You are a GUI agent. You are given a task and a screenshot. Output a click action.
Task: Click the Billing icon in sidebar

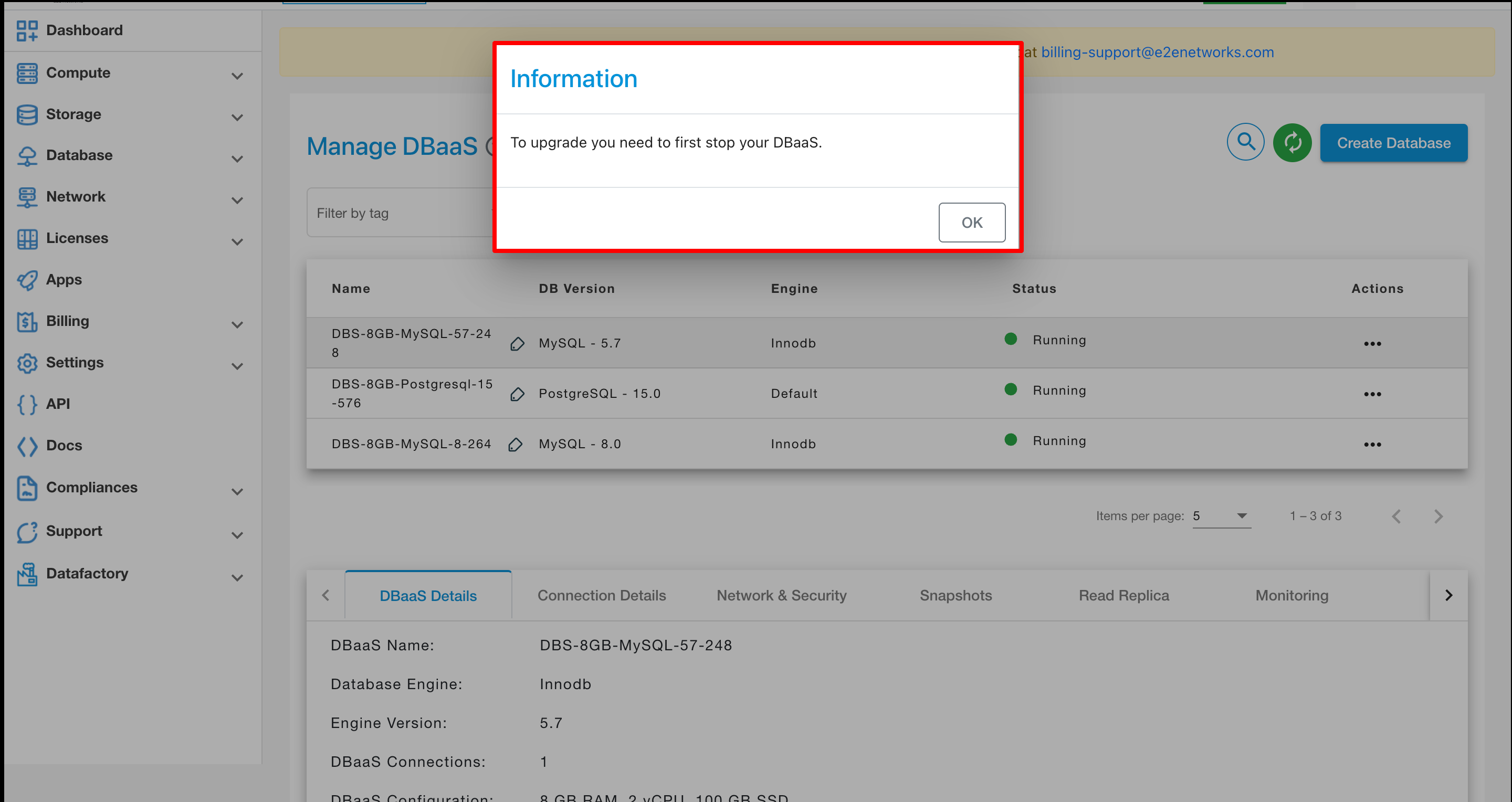click(27, 321)
